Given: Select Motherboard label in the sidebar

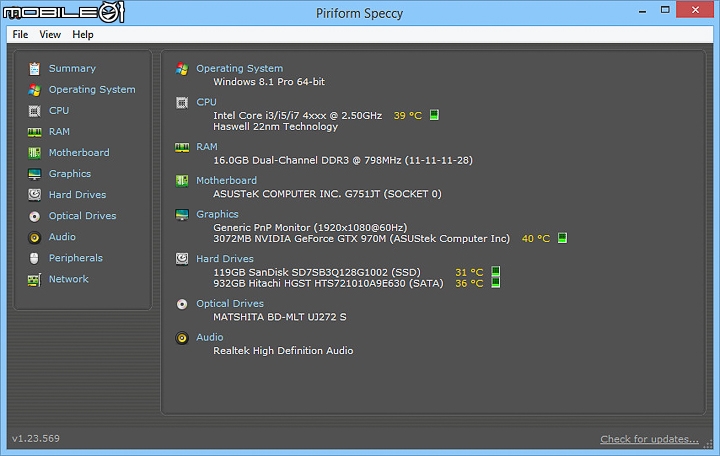Looking at the screenshot, I should click(79, 152).
